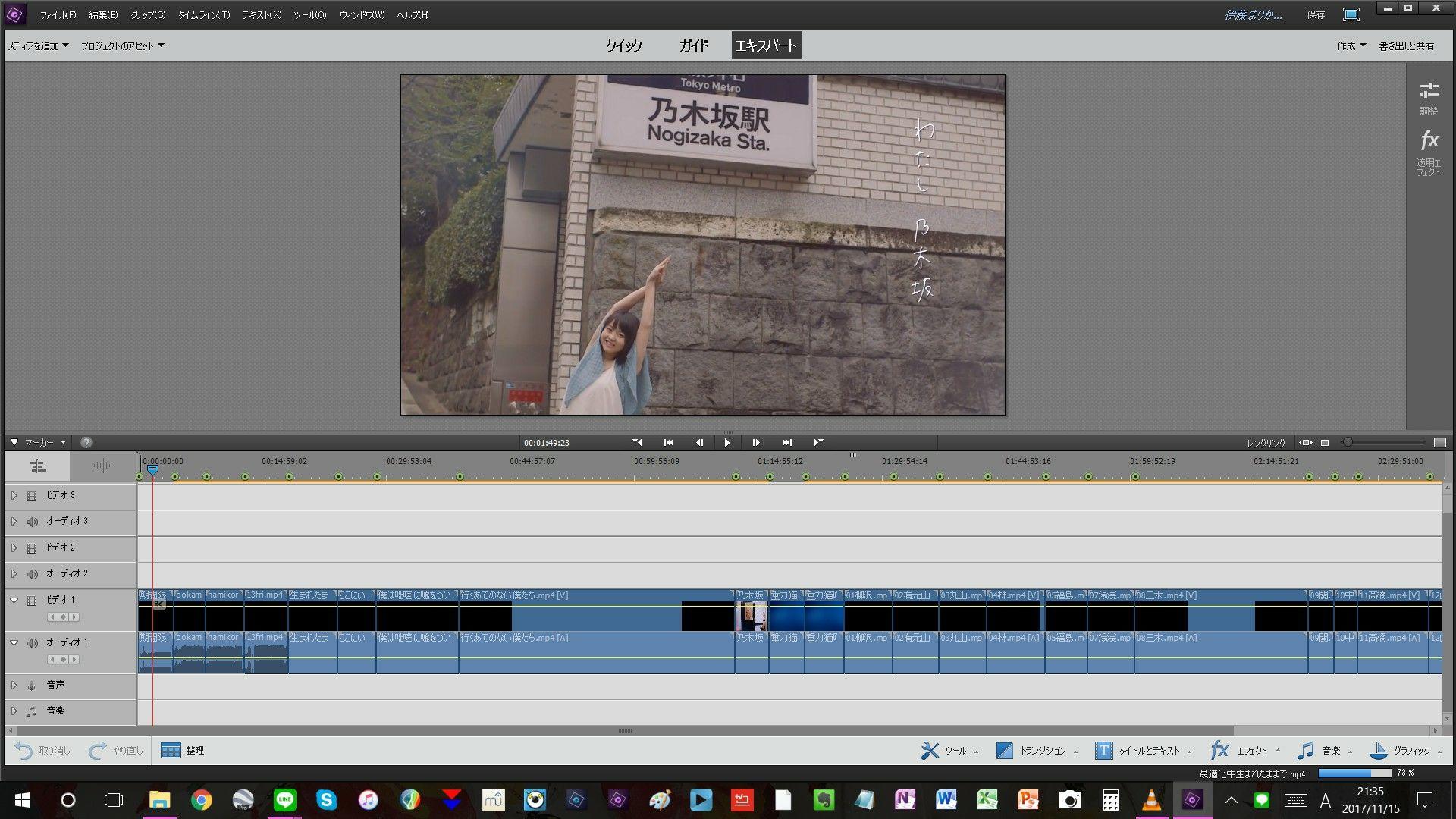This screenshot has height=819, width=1456.
Task: Click the 整理 organizer icon
Action: click(x=171, y=751)
